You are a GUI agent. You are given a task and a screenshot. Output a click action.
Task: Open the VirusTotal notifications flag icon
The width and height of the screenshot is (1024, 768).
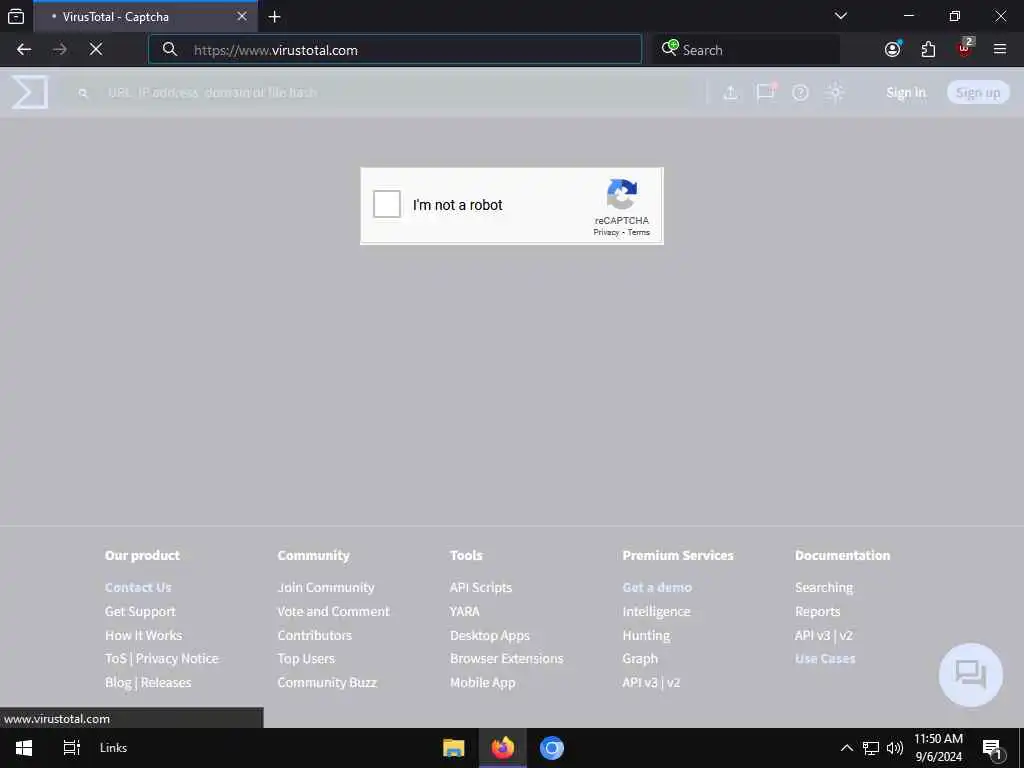765,92
